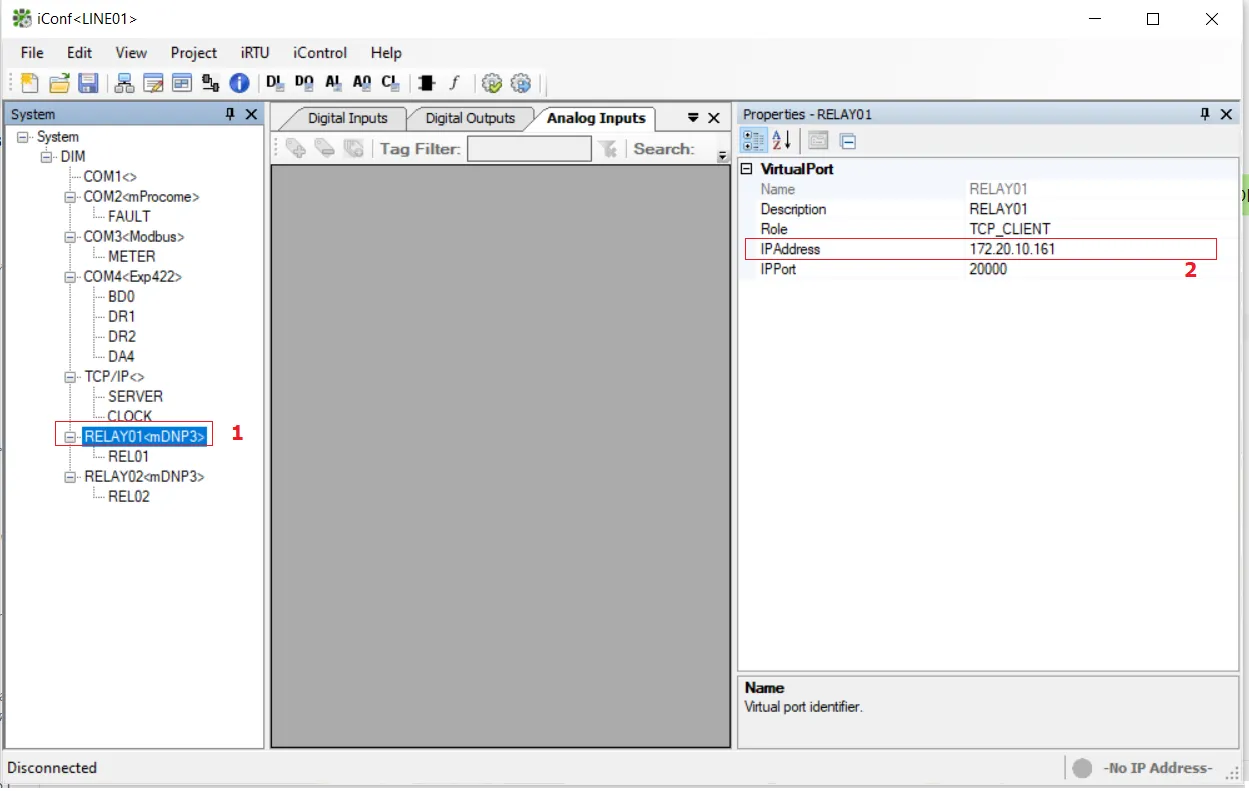
Task: Collapse the System root node
Action: (x=23, y=137)
